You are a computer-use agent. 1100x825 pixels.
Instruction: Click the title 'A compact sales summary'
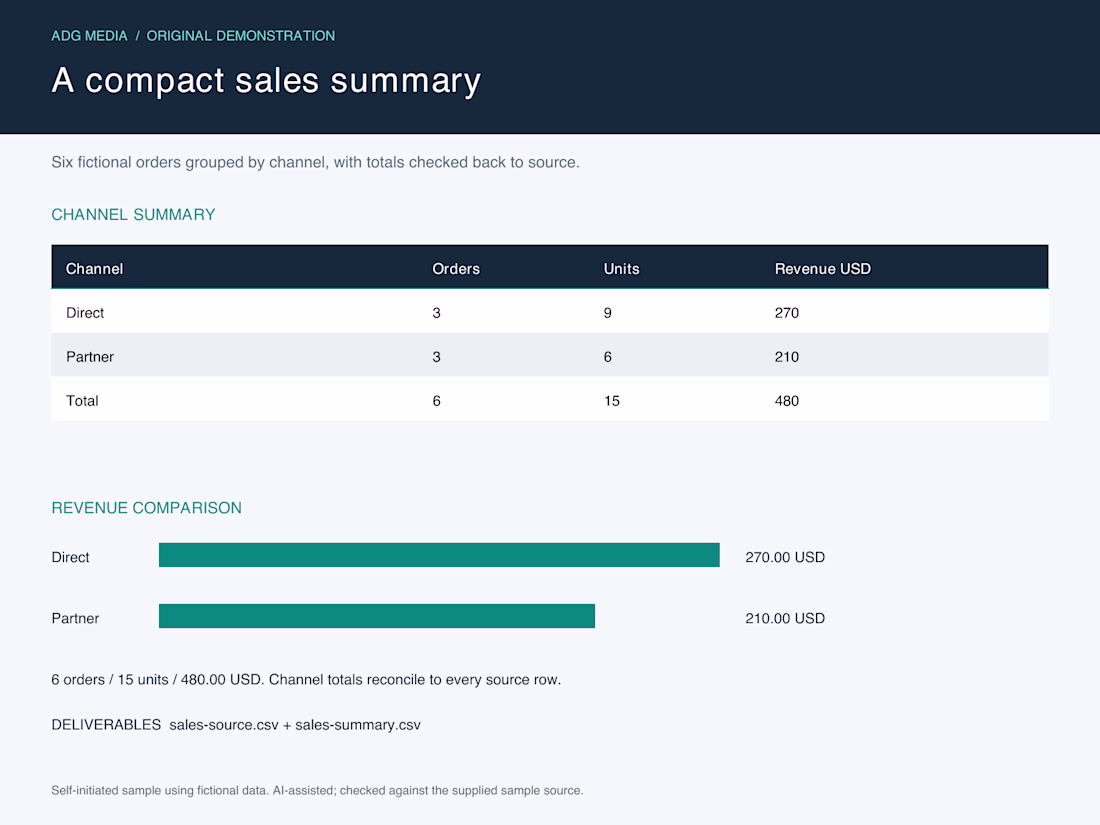(x=266, y=81)
